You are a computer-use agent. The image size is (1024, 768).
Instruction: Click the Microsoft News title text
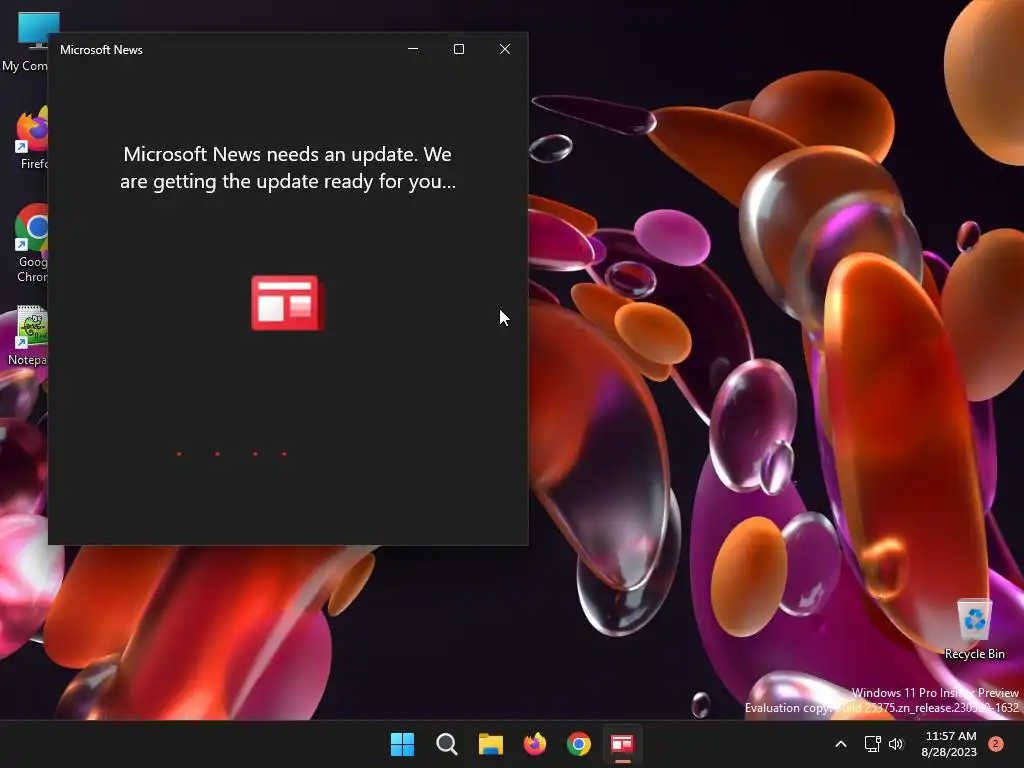tap(101, 50)
